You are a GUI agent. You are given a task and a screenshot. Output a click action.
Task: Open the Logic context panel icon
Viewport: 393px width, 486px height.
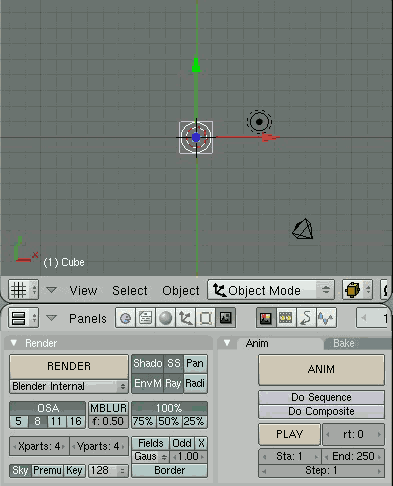click(125, 318)
